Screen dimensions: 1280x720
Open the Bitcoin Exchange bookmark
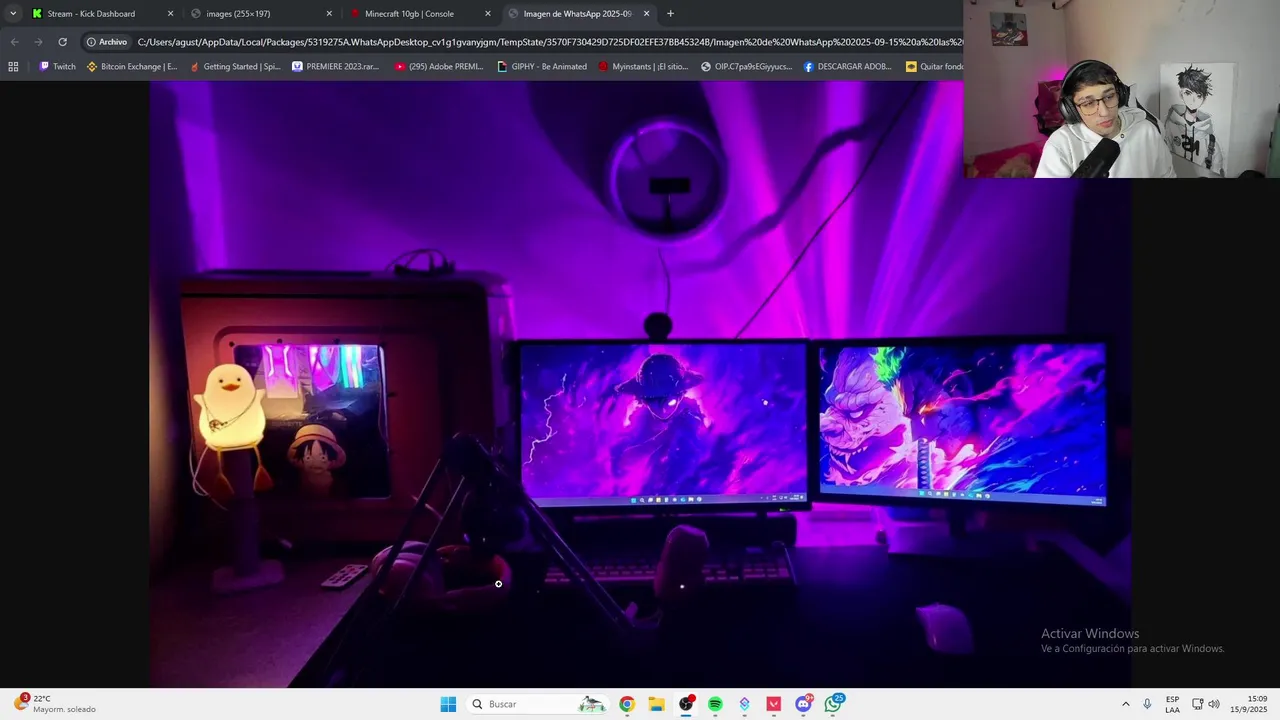tap(132, 67)
